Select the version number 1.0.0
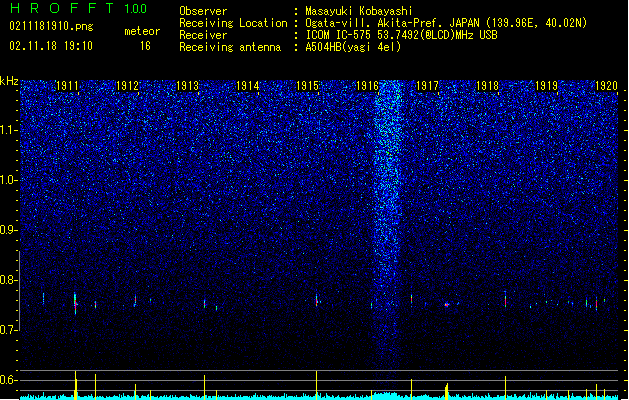Screen dimensions: 629x400 coord(136,9)
